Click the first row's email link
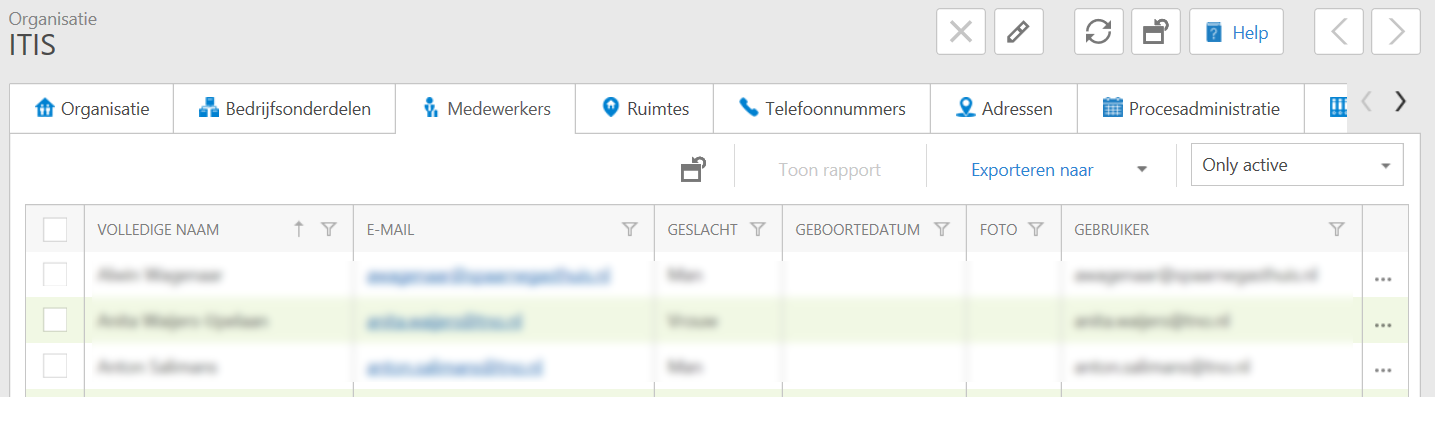 (x=489, y=274)
